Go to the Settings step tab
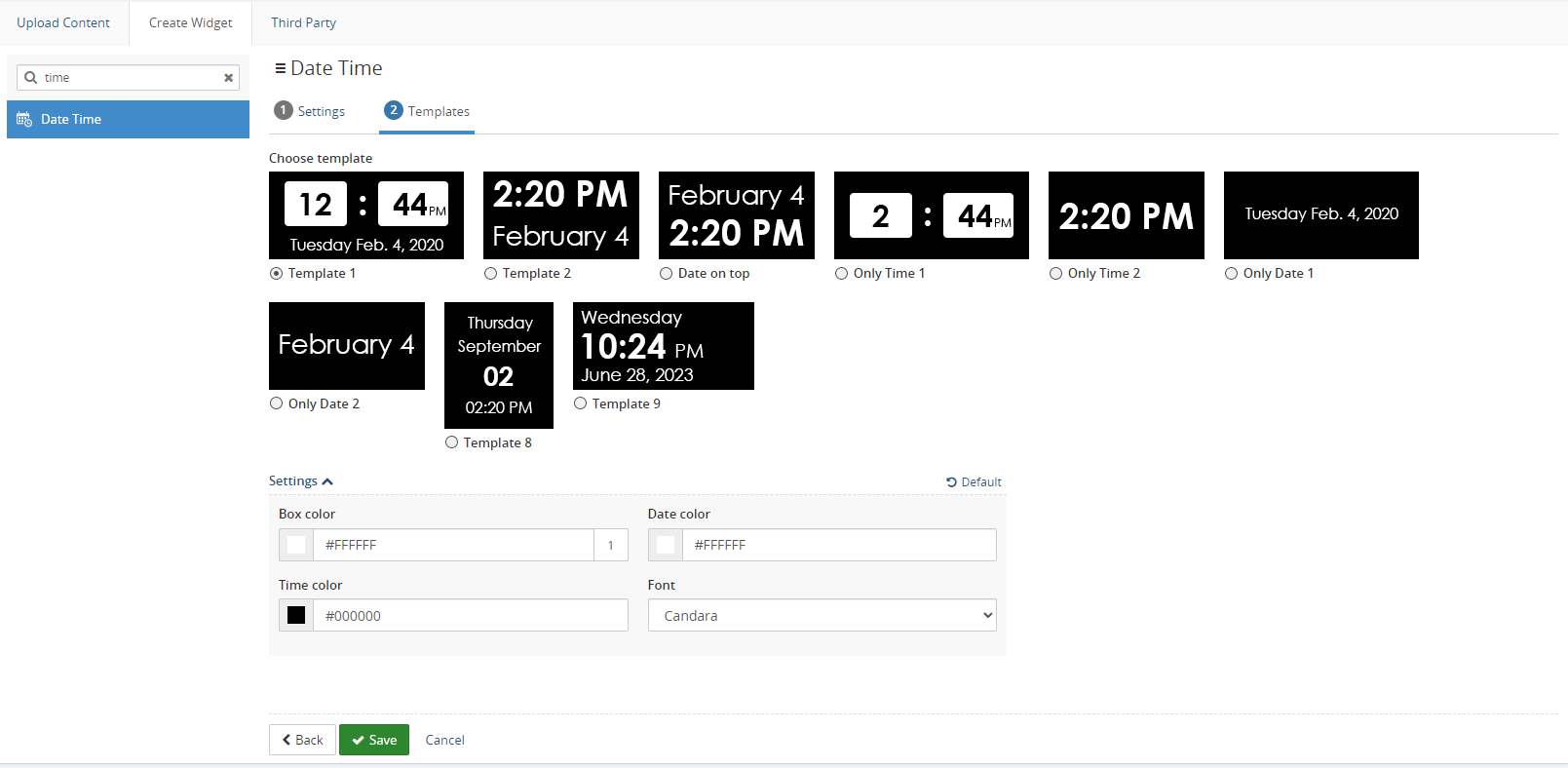 [x=310, y=111]
